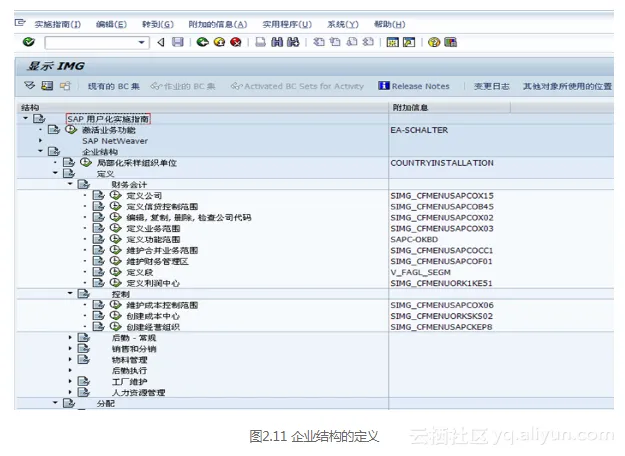Click the Find binoculars icon
This screenshot has height=456, width=625.
pyautogui.click(x=277, y=42)
